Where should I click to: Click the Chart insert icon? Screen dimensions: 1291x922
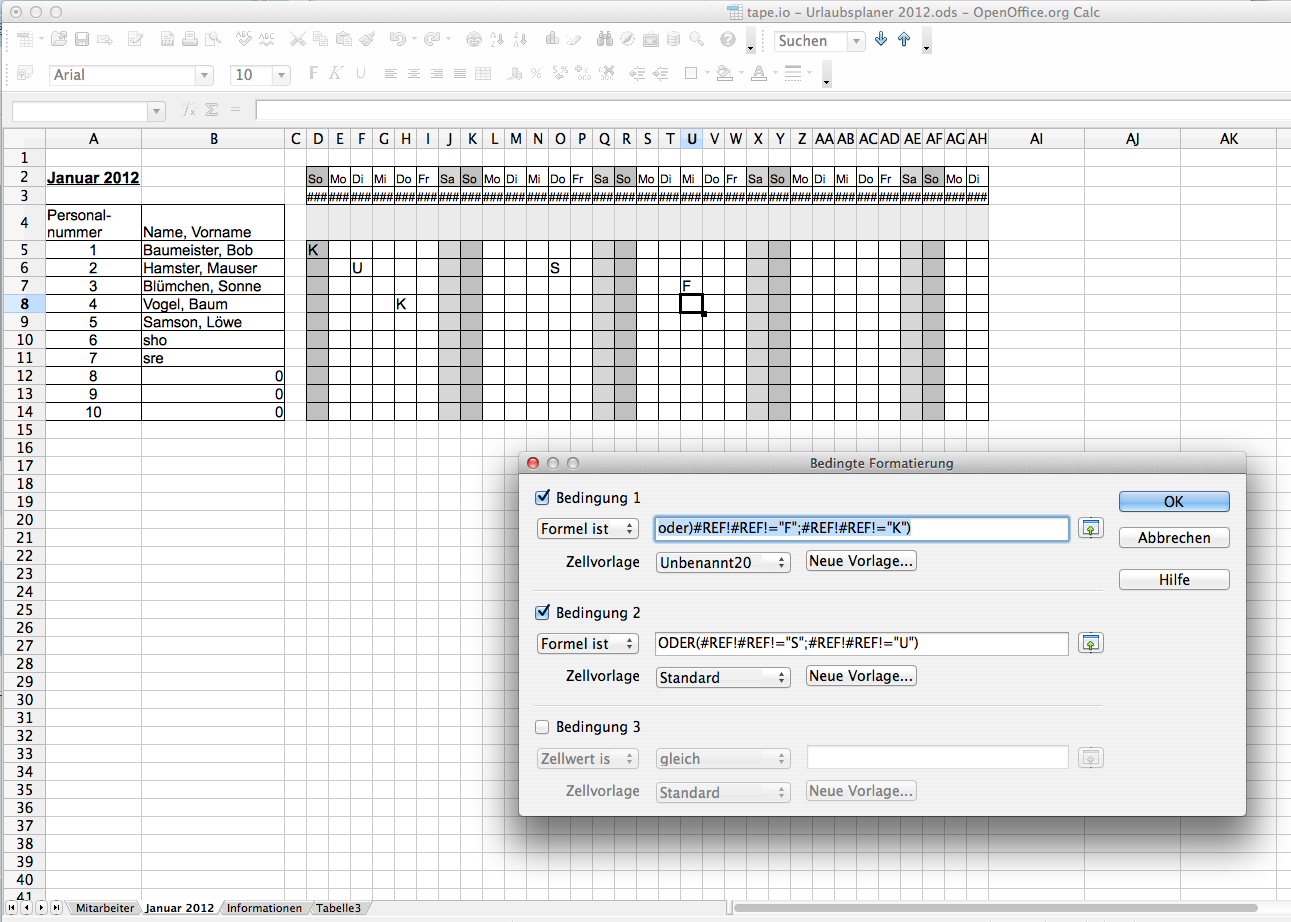tap(551, 40)
